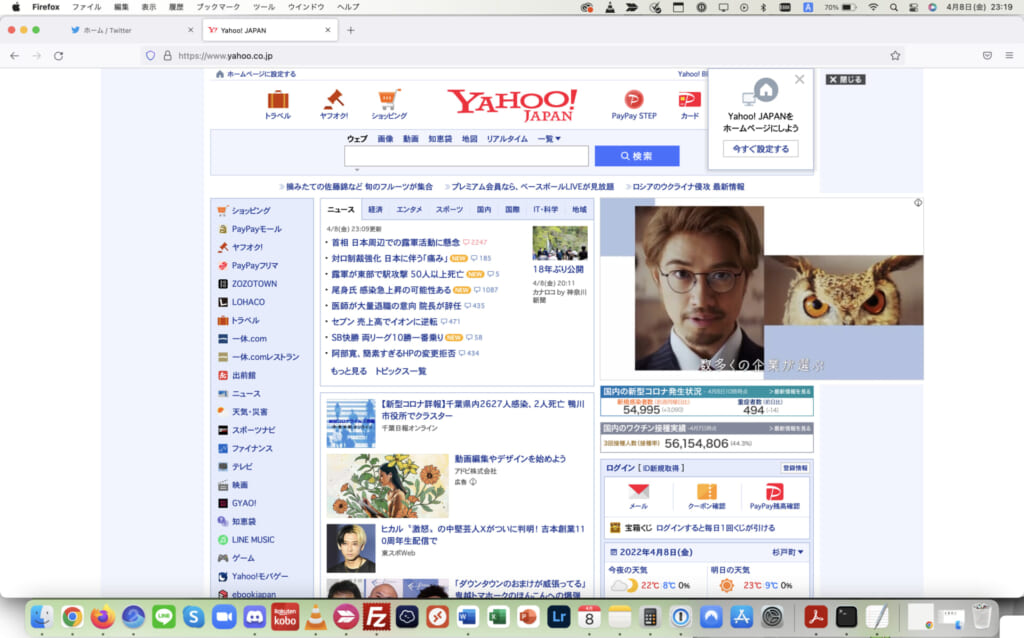Bookmark this page with the star icon

point(895,56)
